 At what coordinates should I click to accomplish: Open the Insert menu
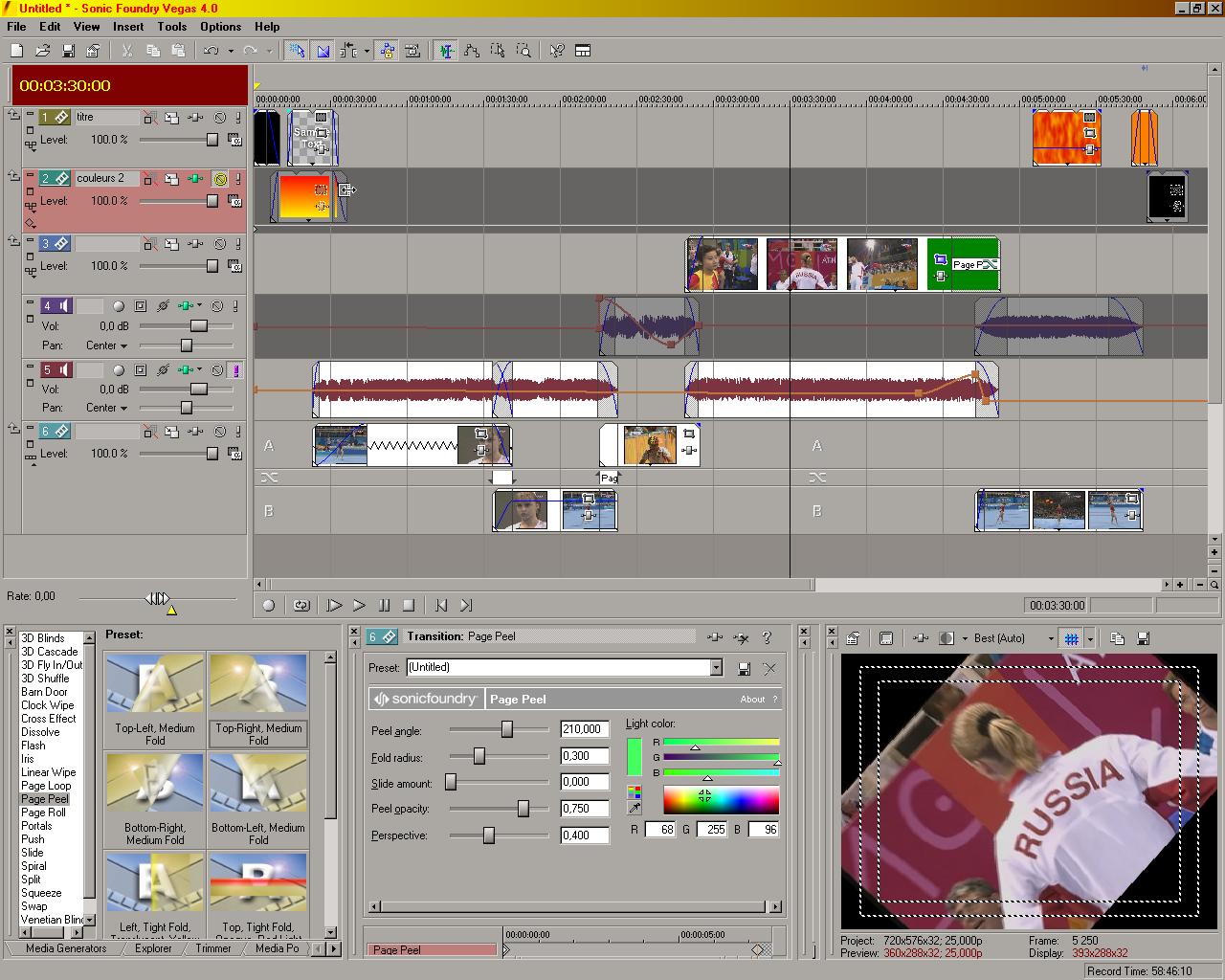(128, 27)
